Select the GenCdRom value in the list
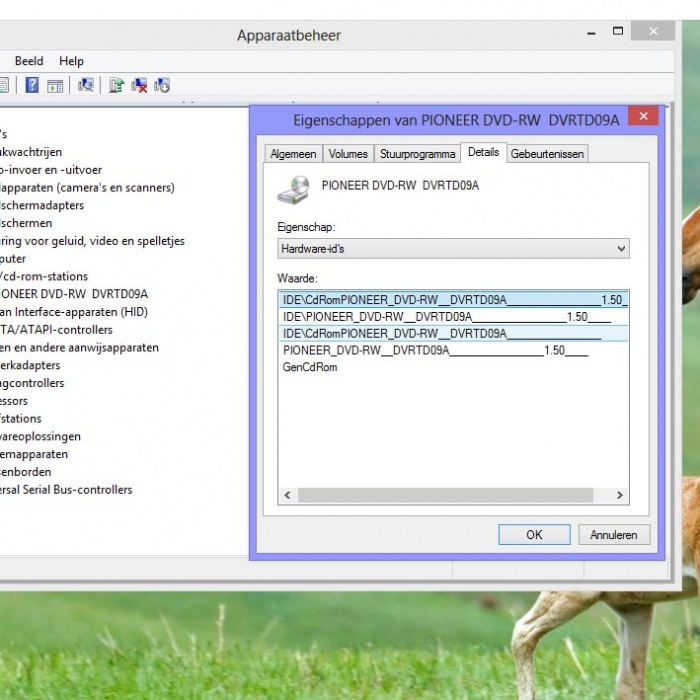Viewport: 700px width, 700px height. [x=310, y=367]
